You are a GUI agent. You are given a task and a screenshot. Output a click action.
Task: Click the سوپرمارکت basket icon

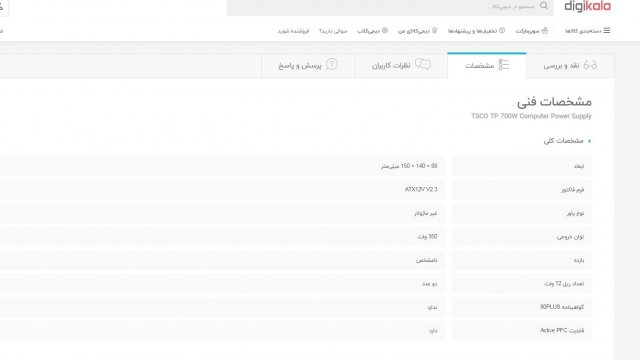544,31
